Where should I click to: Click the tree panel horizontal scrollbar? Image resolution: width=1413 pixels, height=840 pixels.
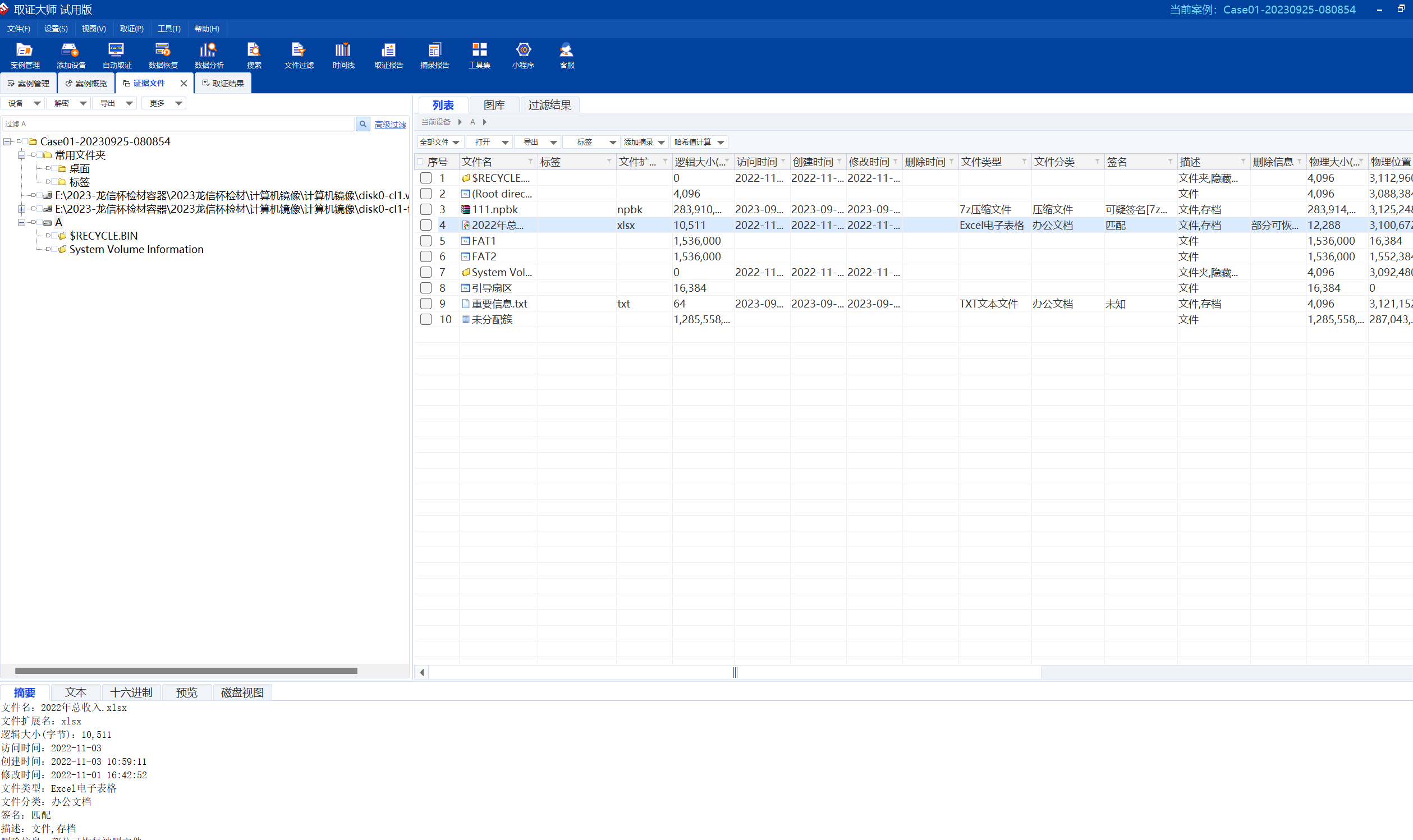(x=186, y=671)
